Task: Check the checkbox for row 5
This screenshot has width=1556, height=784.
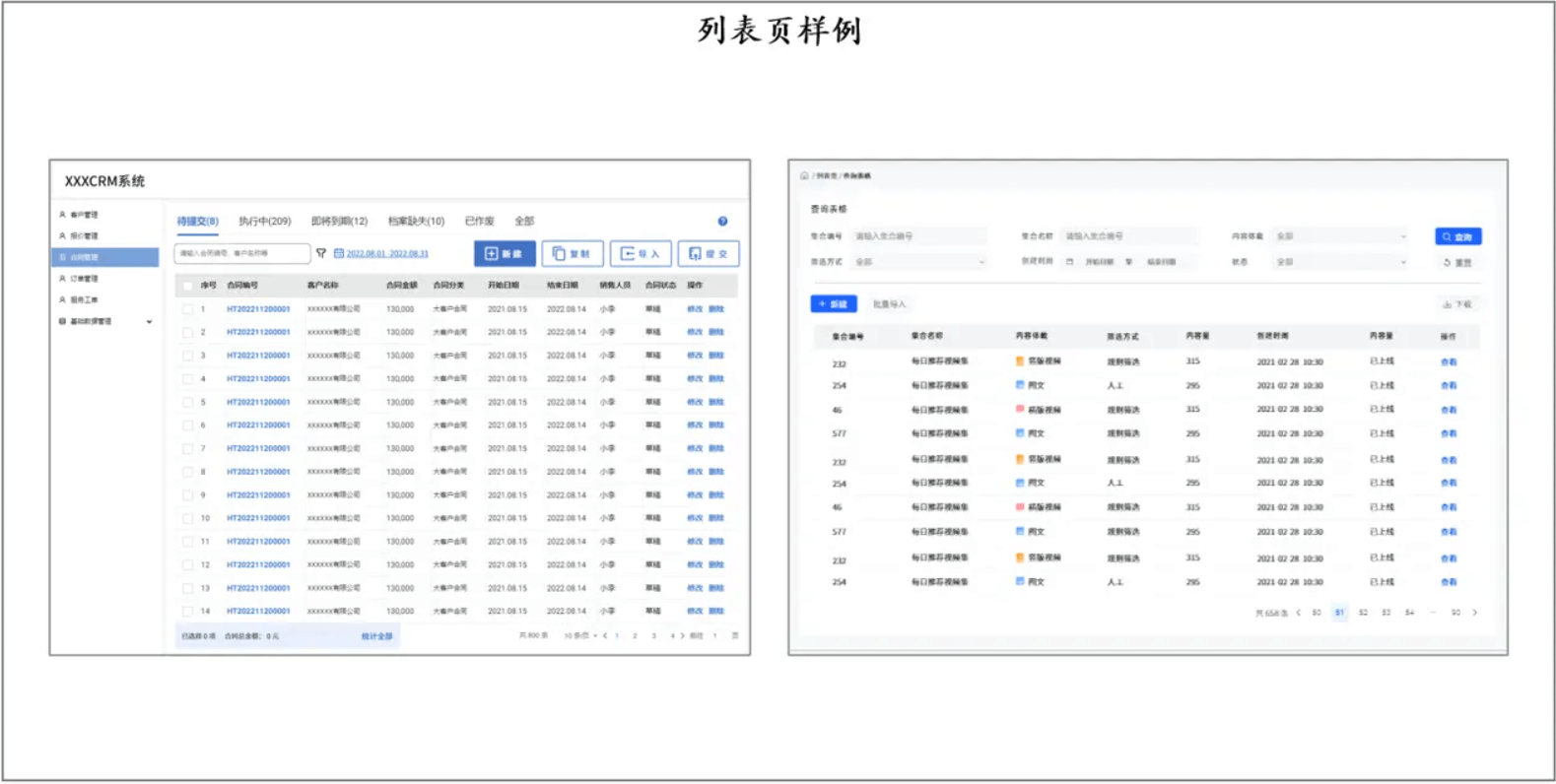Action: (187, 403)
